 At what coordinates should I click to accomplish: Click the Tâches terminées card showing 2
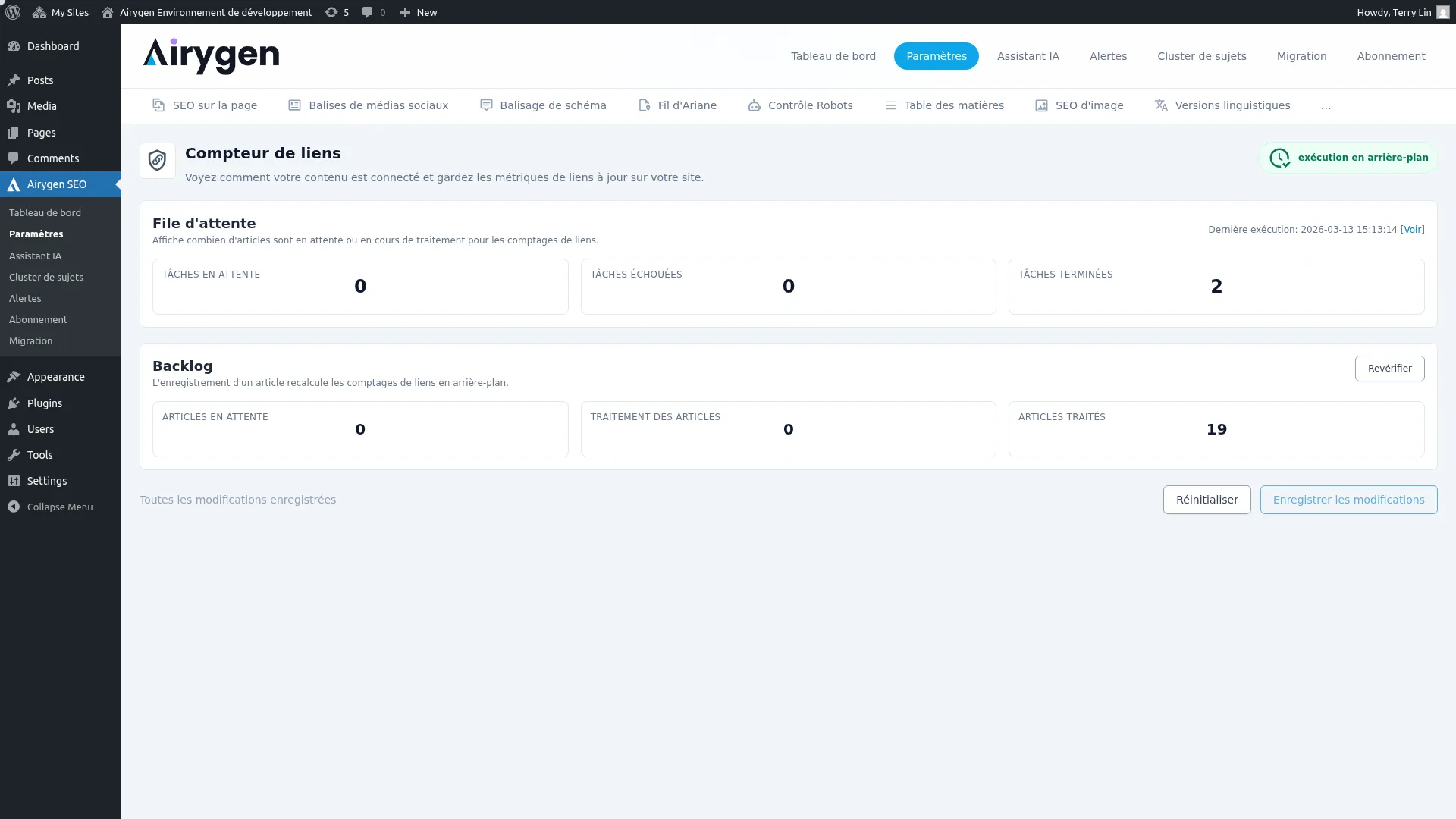(1216, 287)
